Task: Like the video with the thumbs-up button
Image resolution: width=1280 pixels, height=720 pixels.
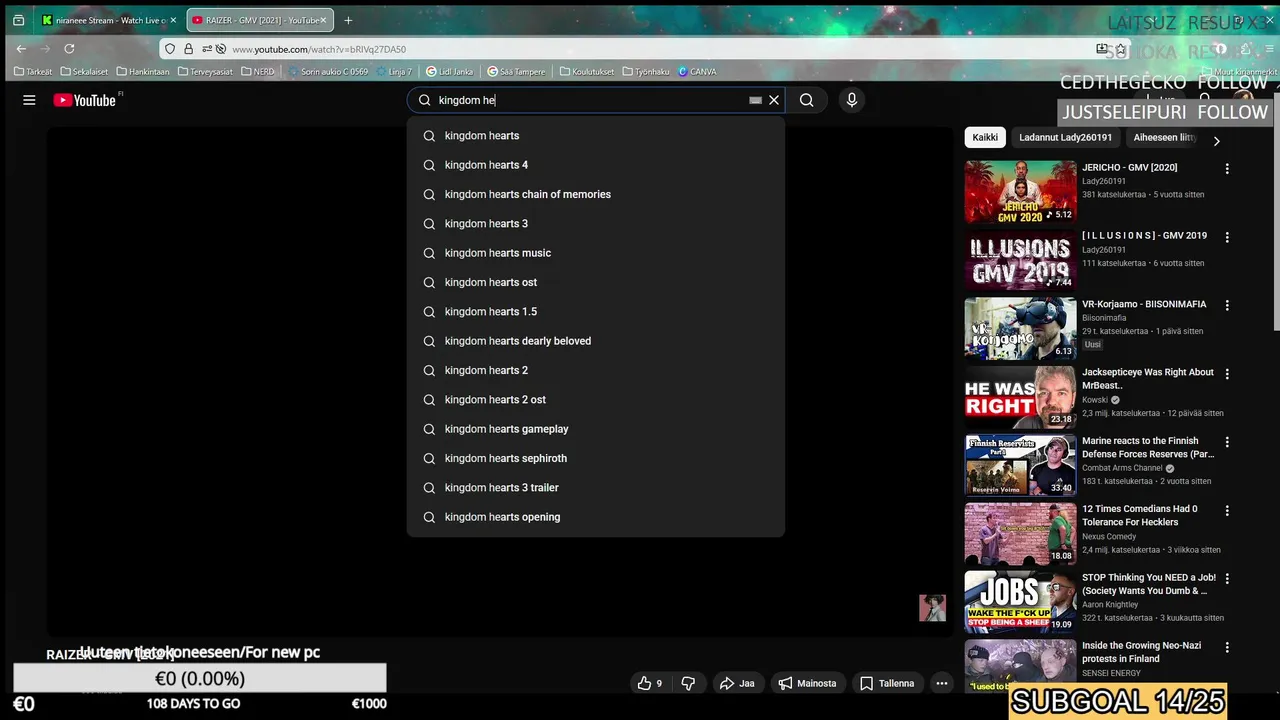Action: tap(650, 683)
